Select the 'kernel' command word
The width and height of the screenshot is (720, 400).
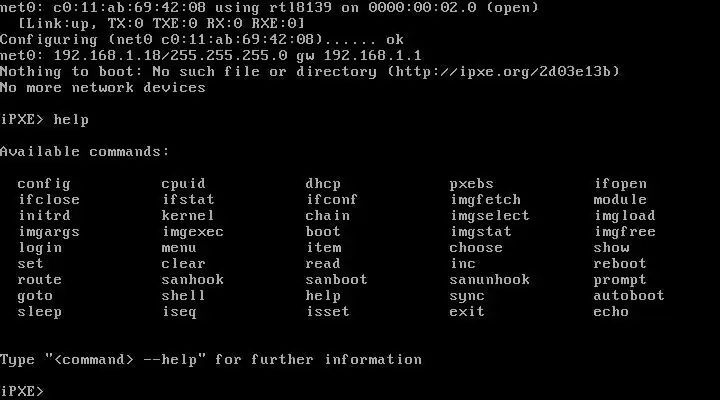pos(187,216)
